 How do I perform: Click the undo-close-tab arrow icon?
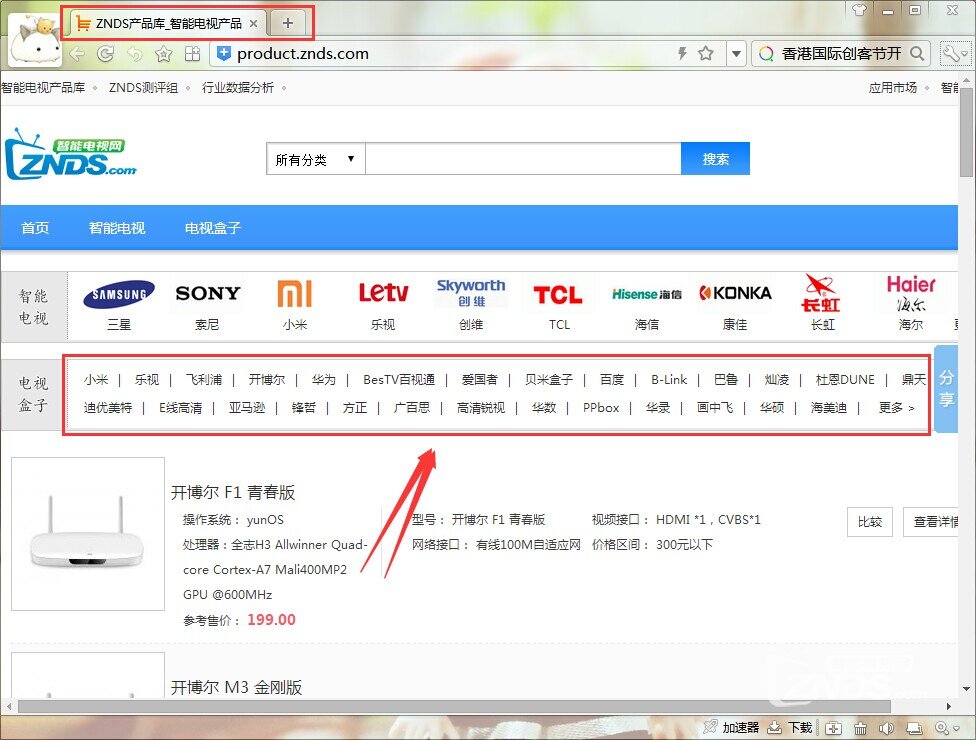pyautogui.click(x=134, y=54)
